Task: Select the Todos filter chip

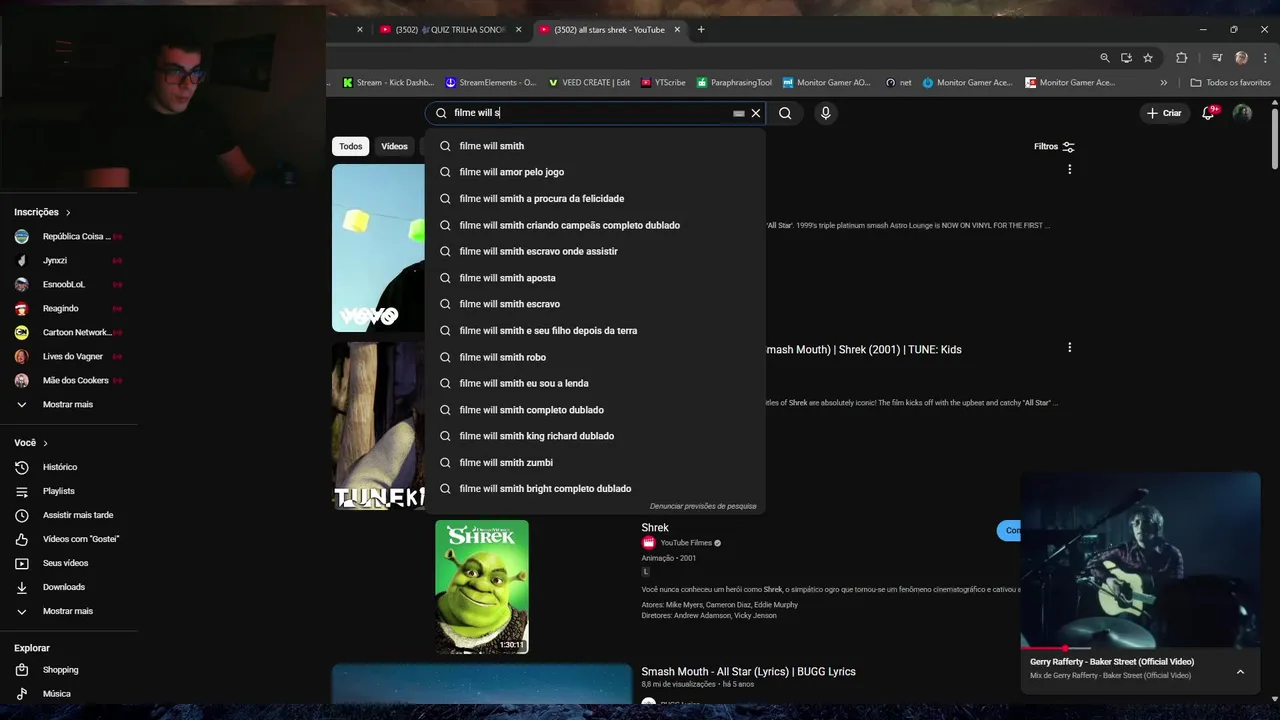Action: [x=350, y=146]
